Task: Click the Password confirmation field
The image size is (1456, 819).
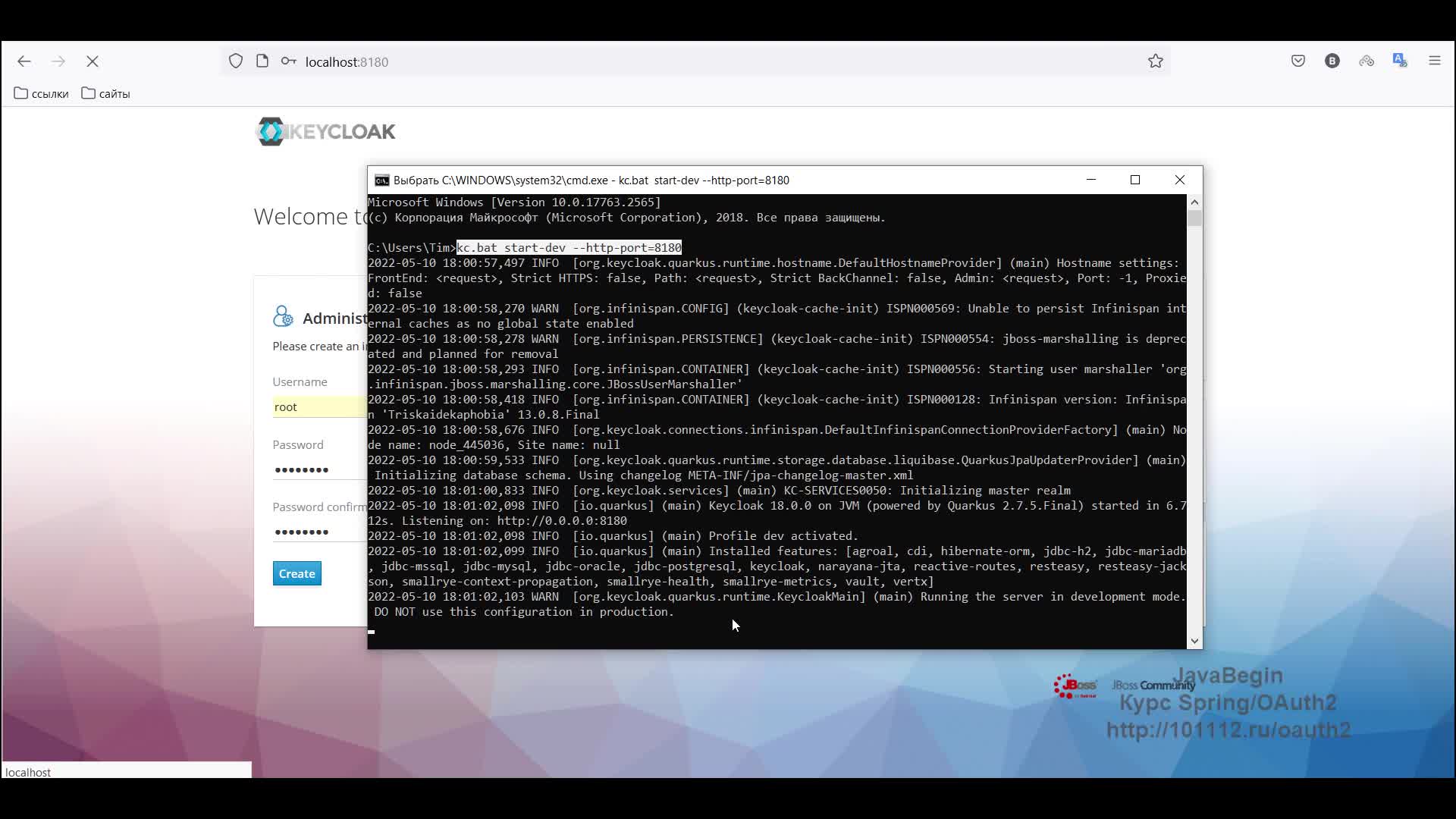Action: click(x=319, y=532)
